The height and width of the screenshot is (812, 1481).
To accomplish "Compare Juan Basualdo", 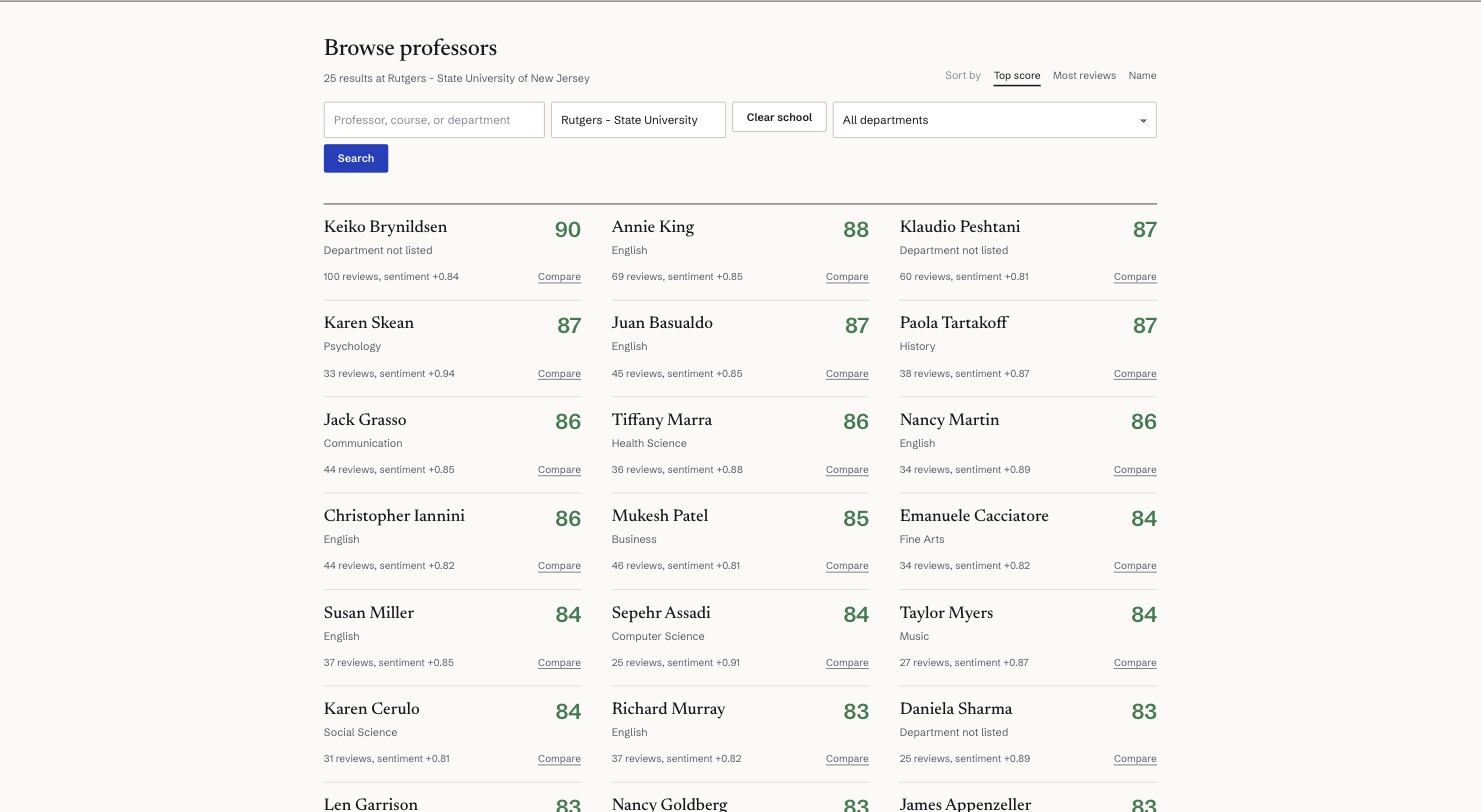I will point(847,374).
